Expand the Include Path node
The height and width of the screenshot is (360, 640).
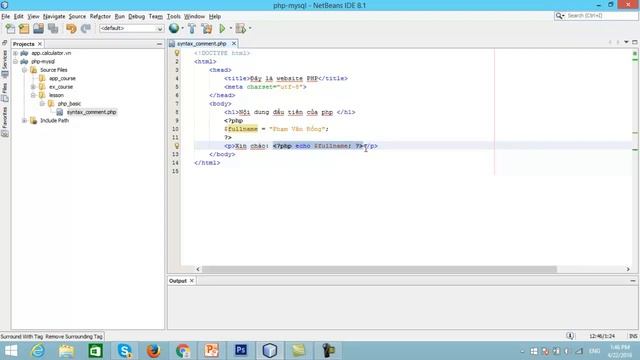[24, 120]
